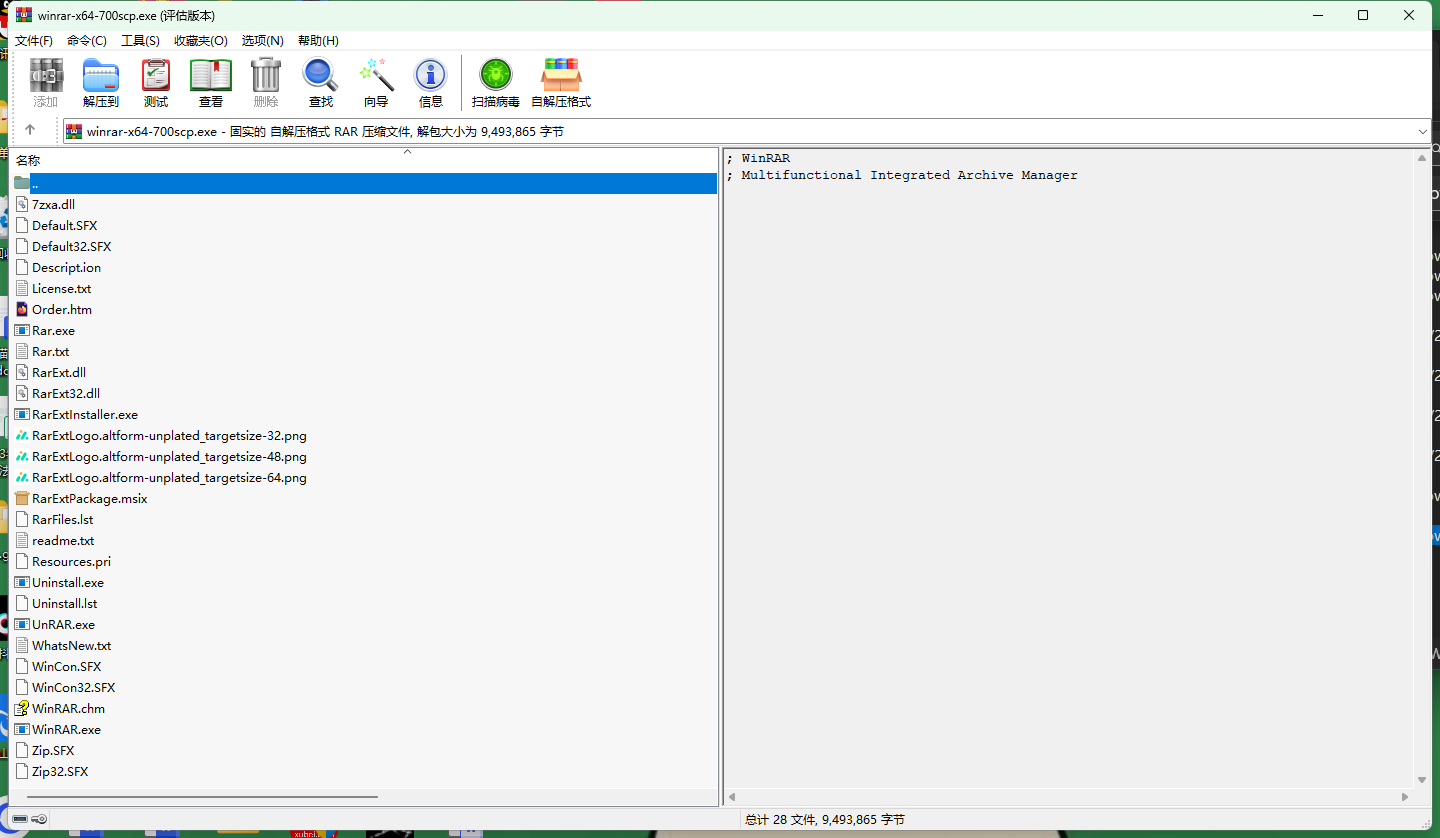Click the status bar total 28 文件 text
Screen dimensions: 1440x838
[825, 819]
